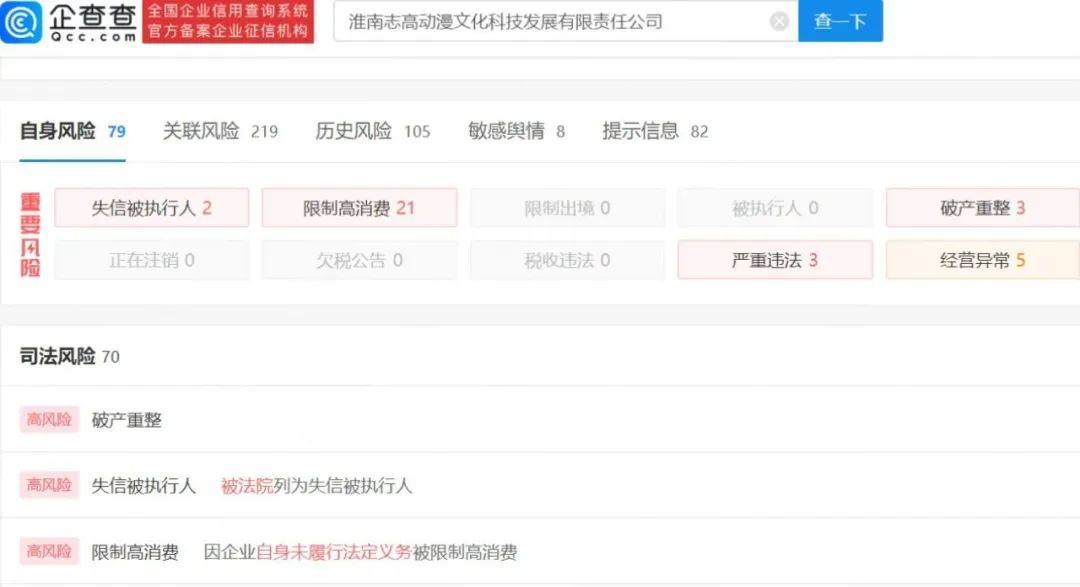The height and width of the screenshot is (587, 1080).
Task: Check 经营异常 records
Action: point(982,260)
